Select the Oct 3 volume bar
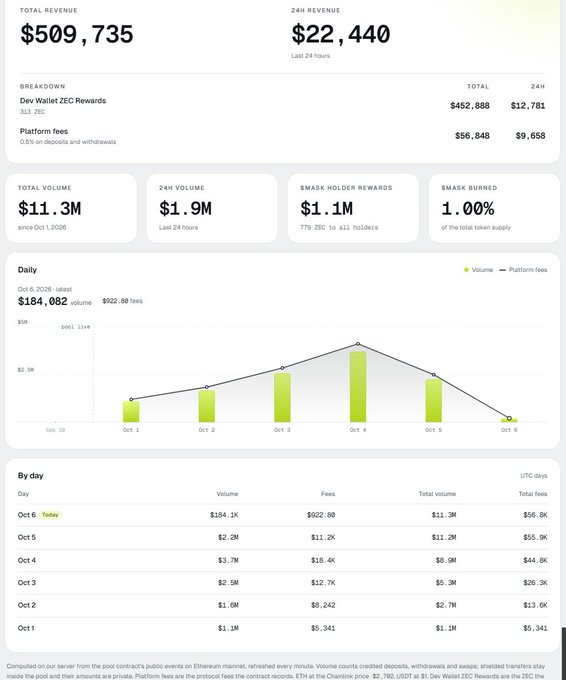The height and width of the screenshot is (680, 566). (x=282, y=397)
